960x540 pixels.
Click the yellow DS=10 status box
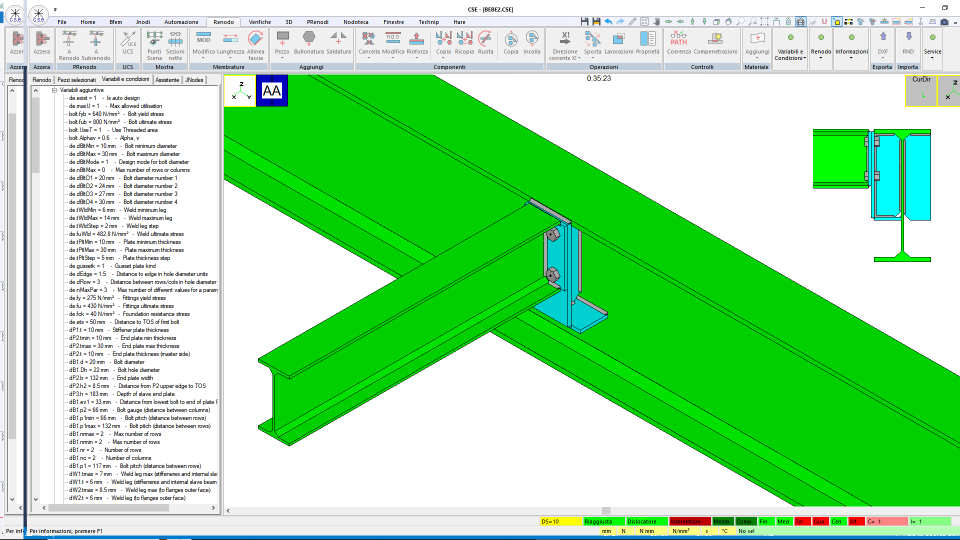pos(560,522)
